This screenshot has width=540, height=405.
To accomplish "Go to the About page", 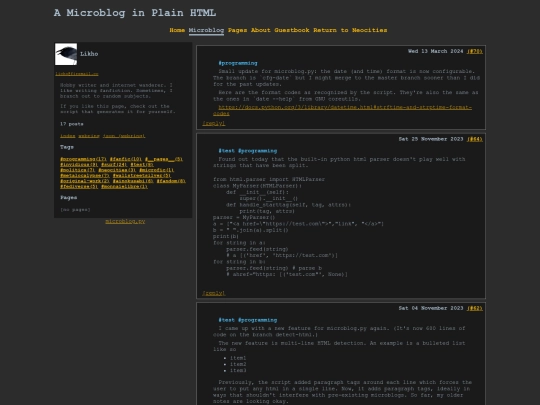I will pos(261,30).
